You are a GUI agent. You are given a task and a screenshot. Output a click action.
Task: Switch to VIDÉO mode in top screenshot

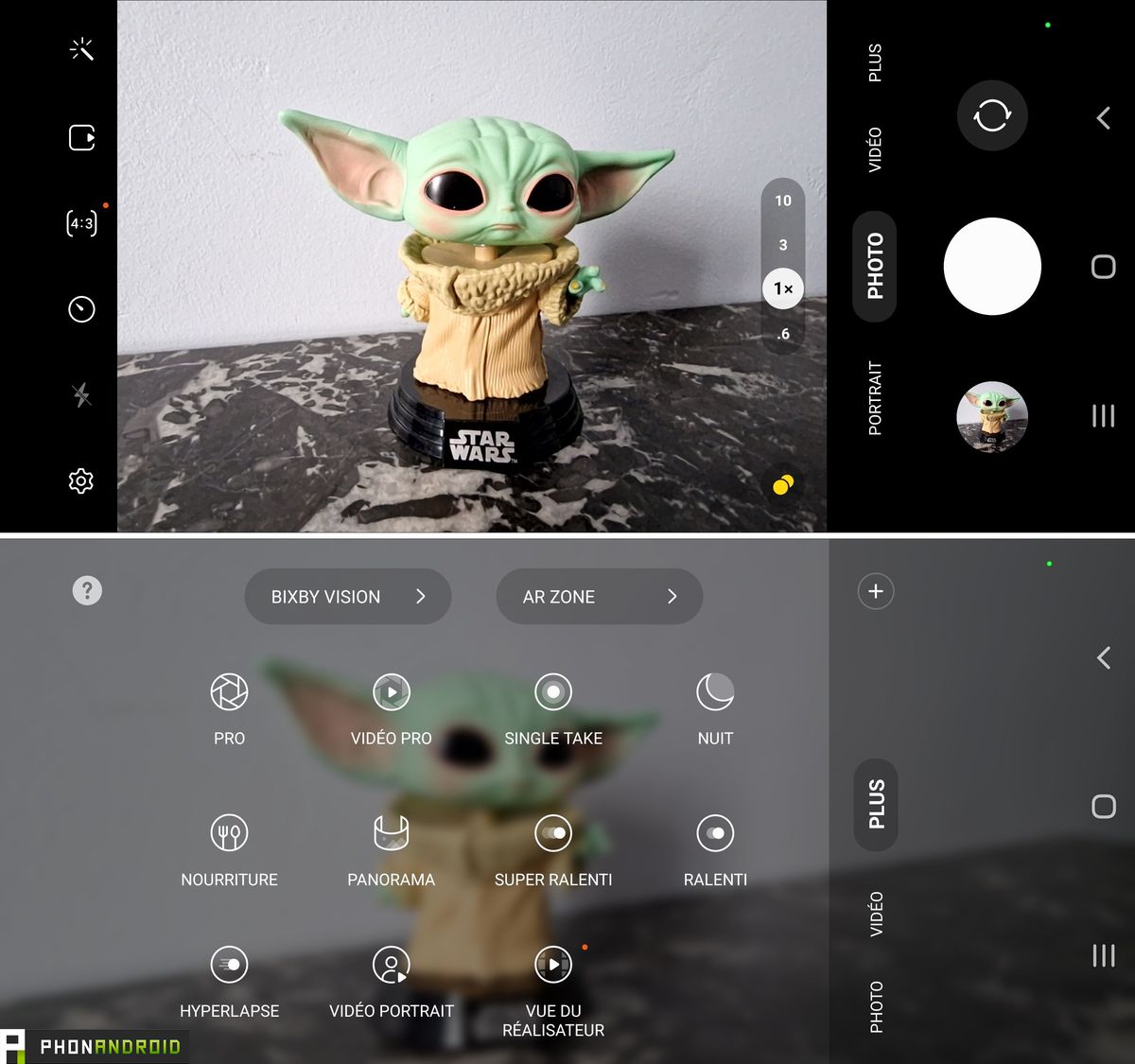click(x=875, y=149)
